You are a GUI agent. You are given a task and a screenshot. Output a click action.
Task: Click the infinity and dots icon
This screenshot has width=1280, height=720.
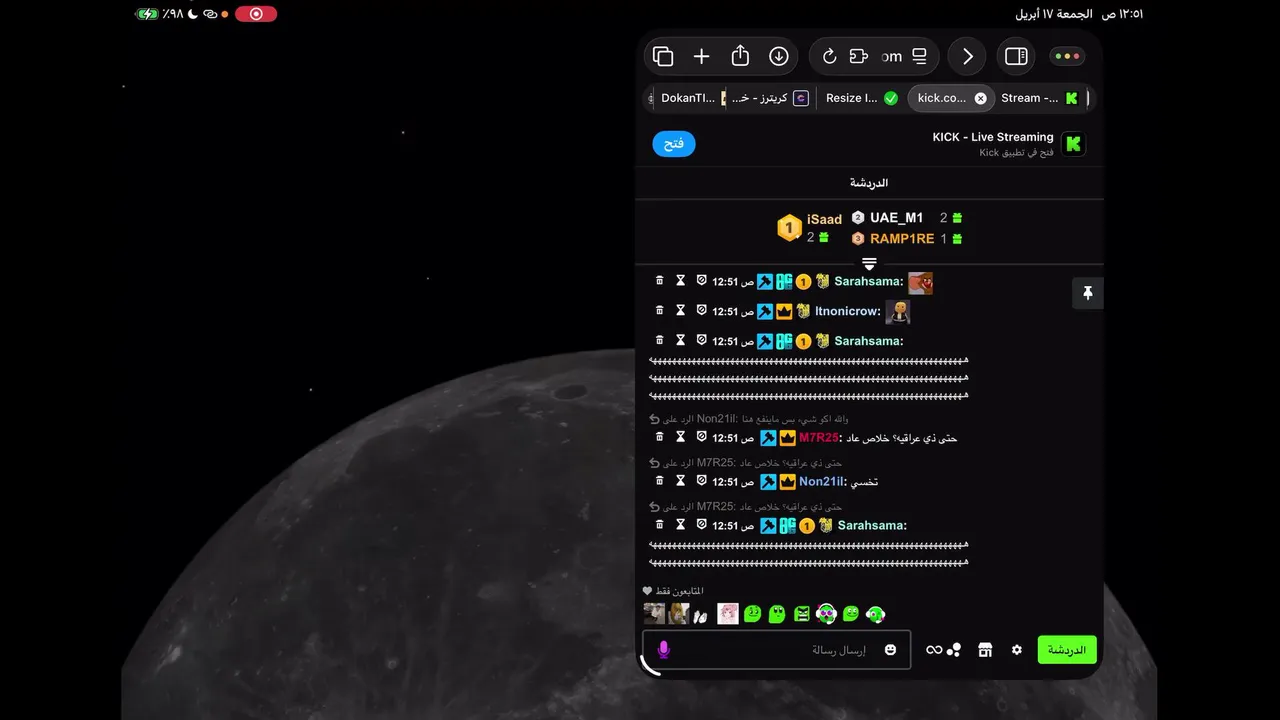coord(943,650)
